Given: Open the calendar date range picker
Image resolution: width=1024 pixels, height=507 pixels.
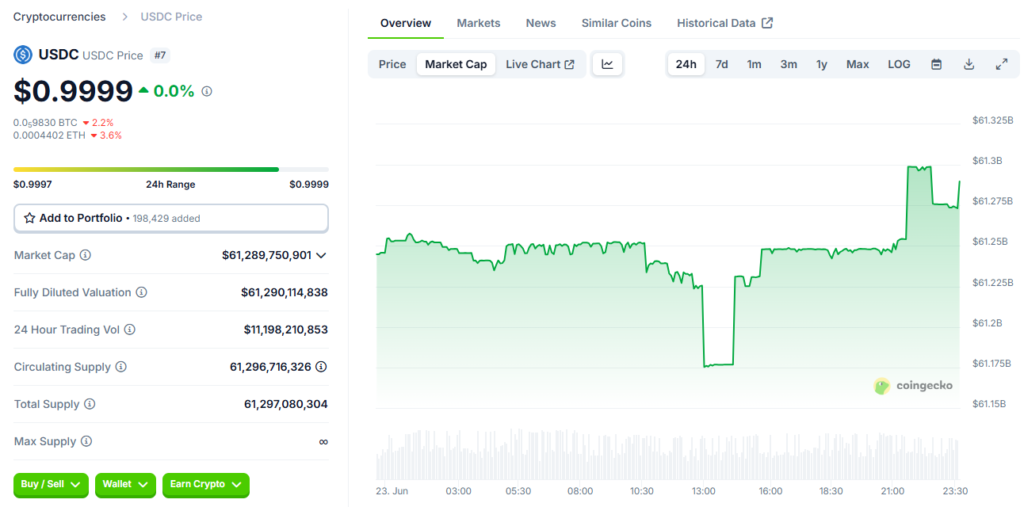Looking at the screenshot, I should 936,64.
